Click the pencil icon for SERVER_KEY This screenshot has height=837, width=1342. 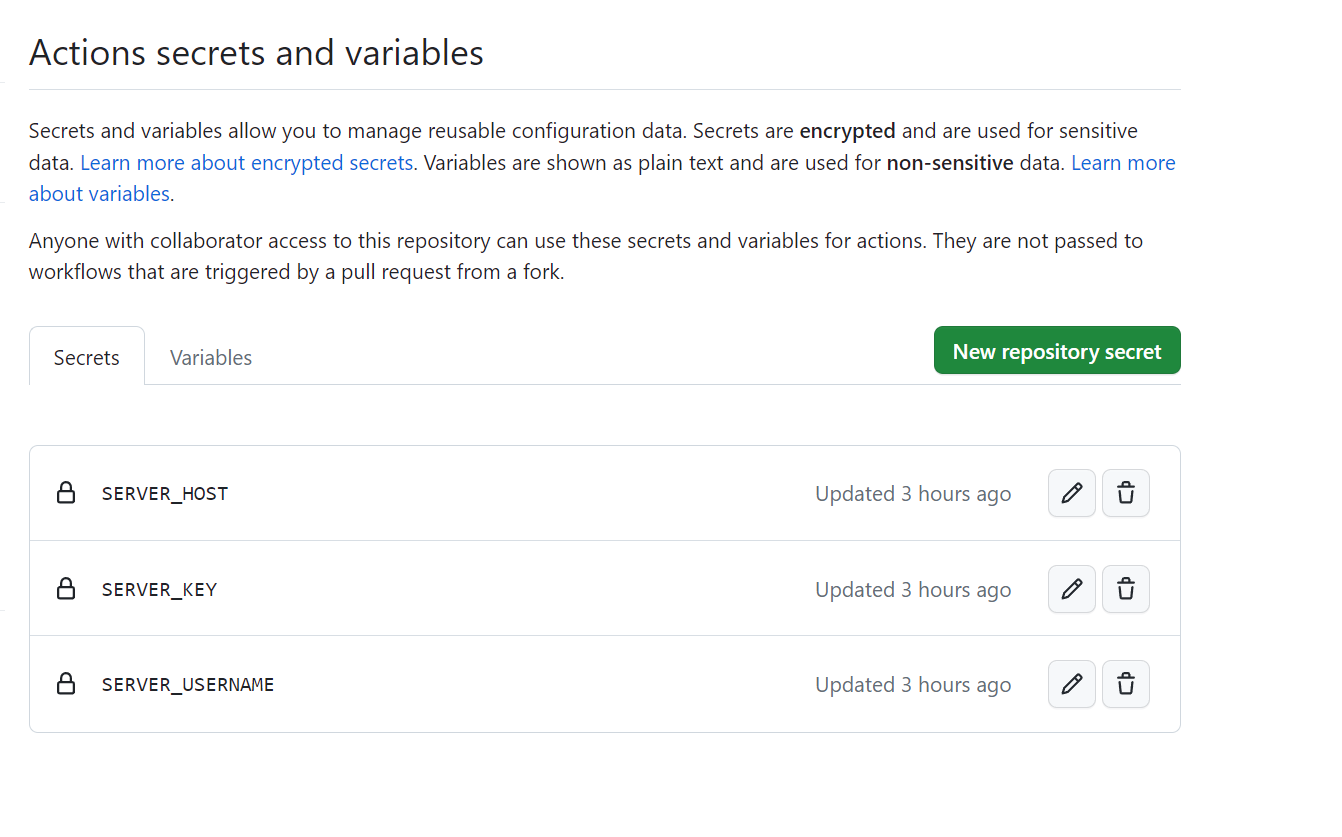[x=1072, y=589]
